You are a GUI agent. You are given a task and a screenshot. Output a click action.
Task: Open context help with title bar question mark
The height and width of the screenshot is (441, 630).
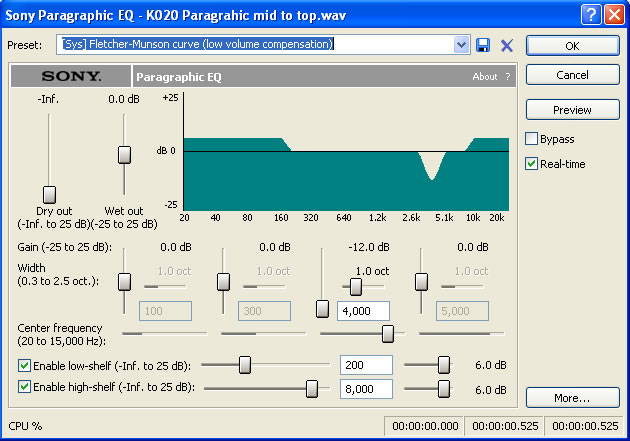coord(591,15)
